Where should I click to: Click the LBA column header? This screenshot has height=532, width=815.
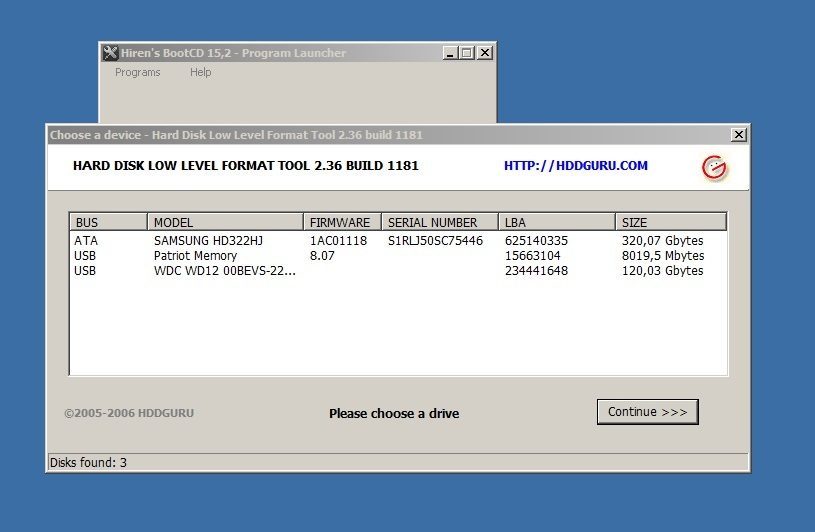coord(557,222)
